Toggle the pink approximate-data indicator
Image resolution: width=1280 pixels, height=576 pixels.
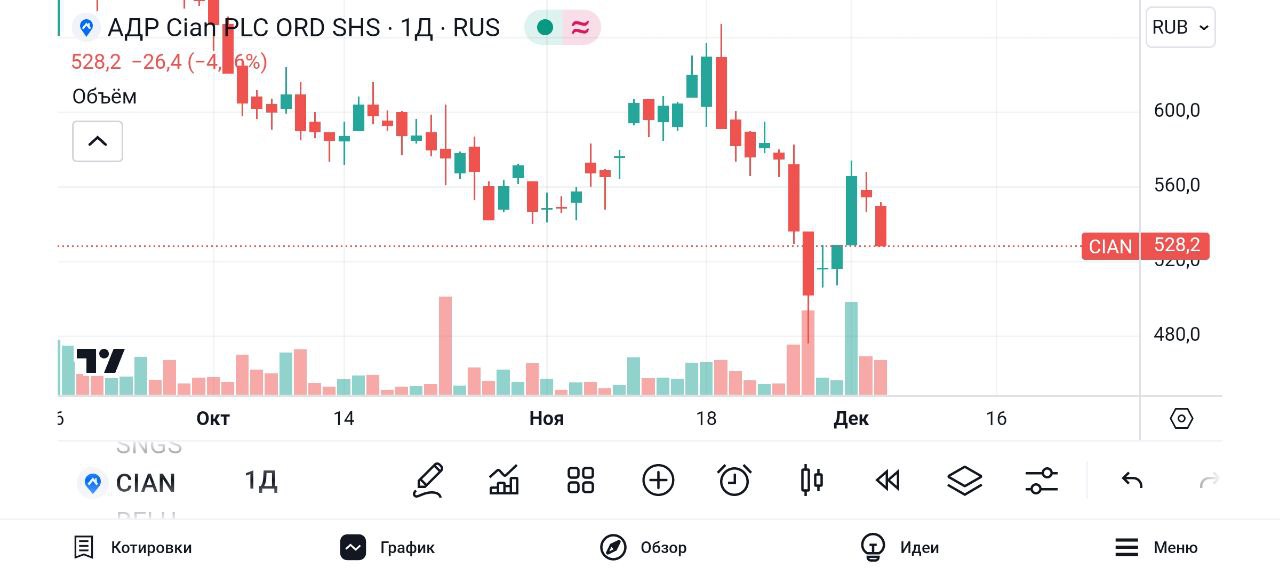pyautogui.click(x=580, y=27)
